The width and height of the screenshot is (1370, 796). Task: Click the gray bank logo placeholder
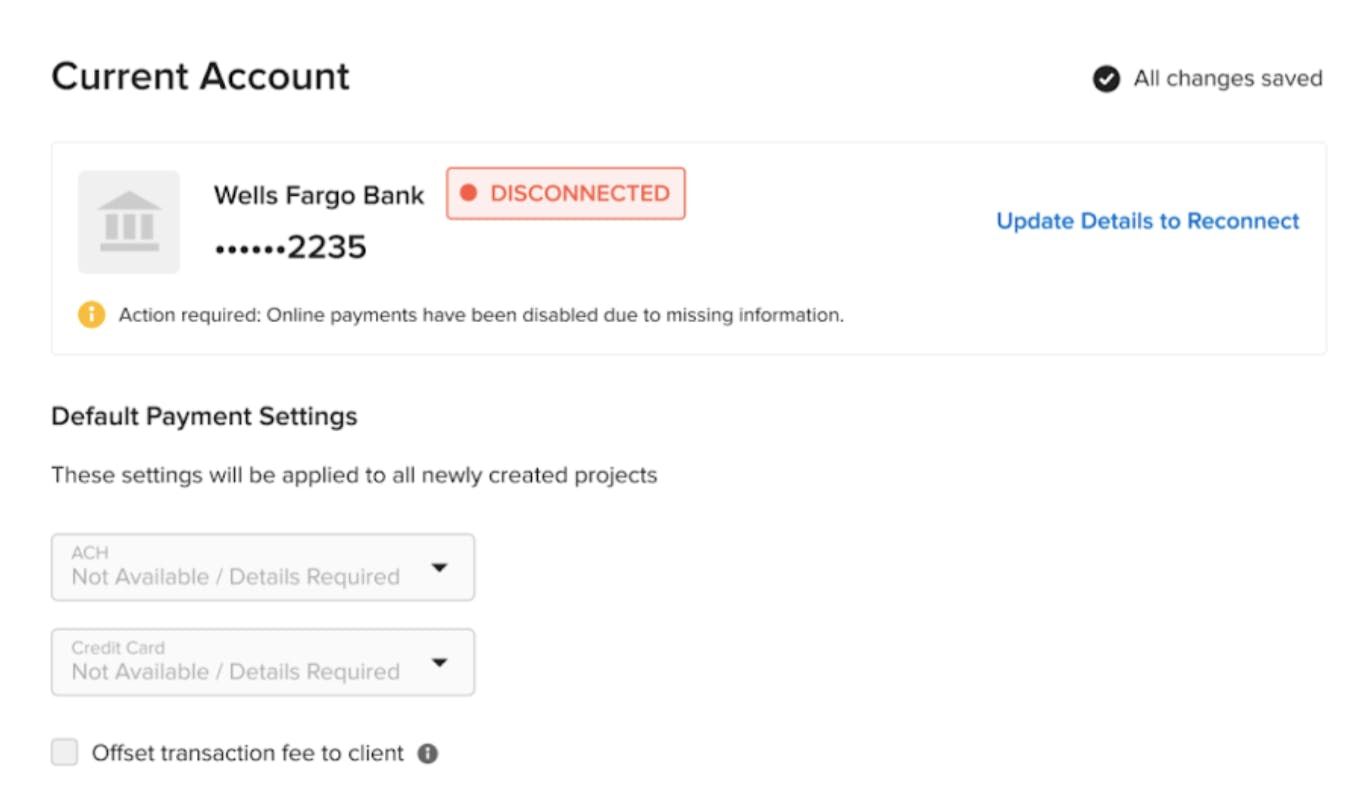pyautogui.click(x=128, y=220)
